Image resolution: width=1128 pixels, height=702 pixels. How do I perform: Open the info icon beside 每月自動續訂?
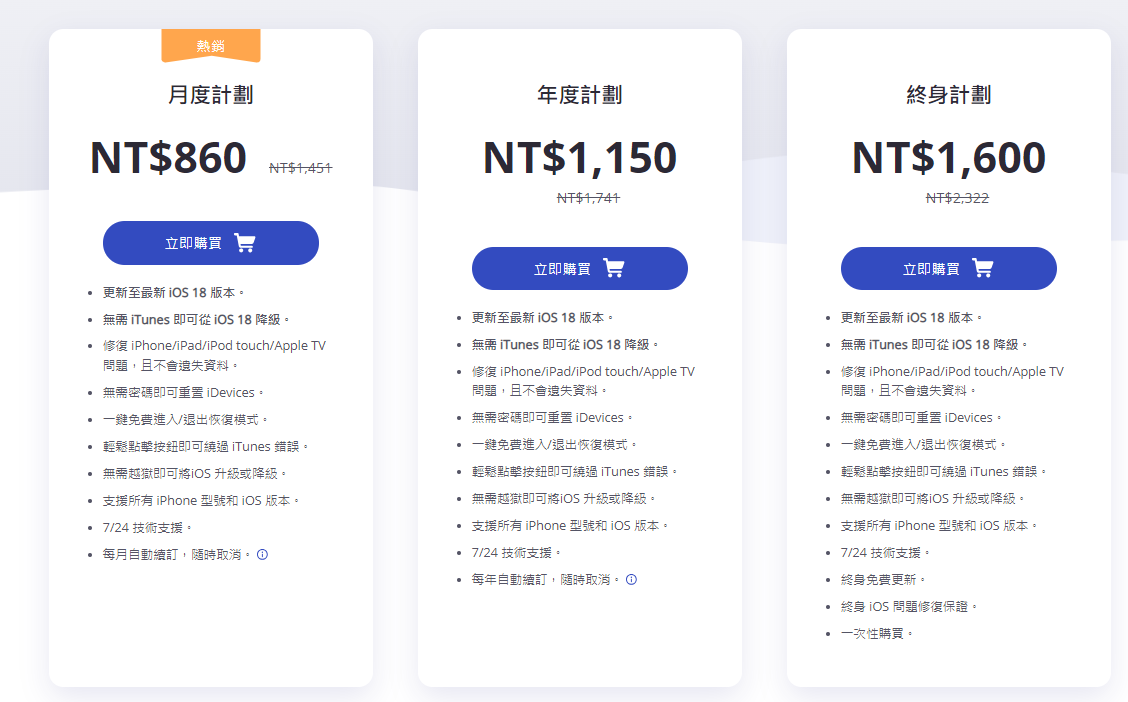pos(262,554)
